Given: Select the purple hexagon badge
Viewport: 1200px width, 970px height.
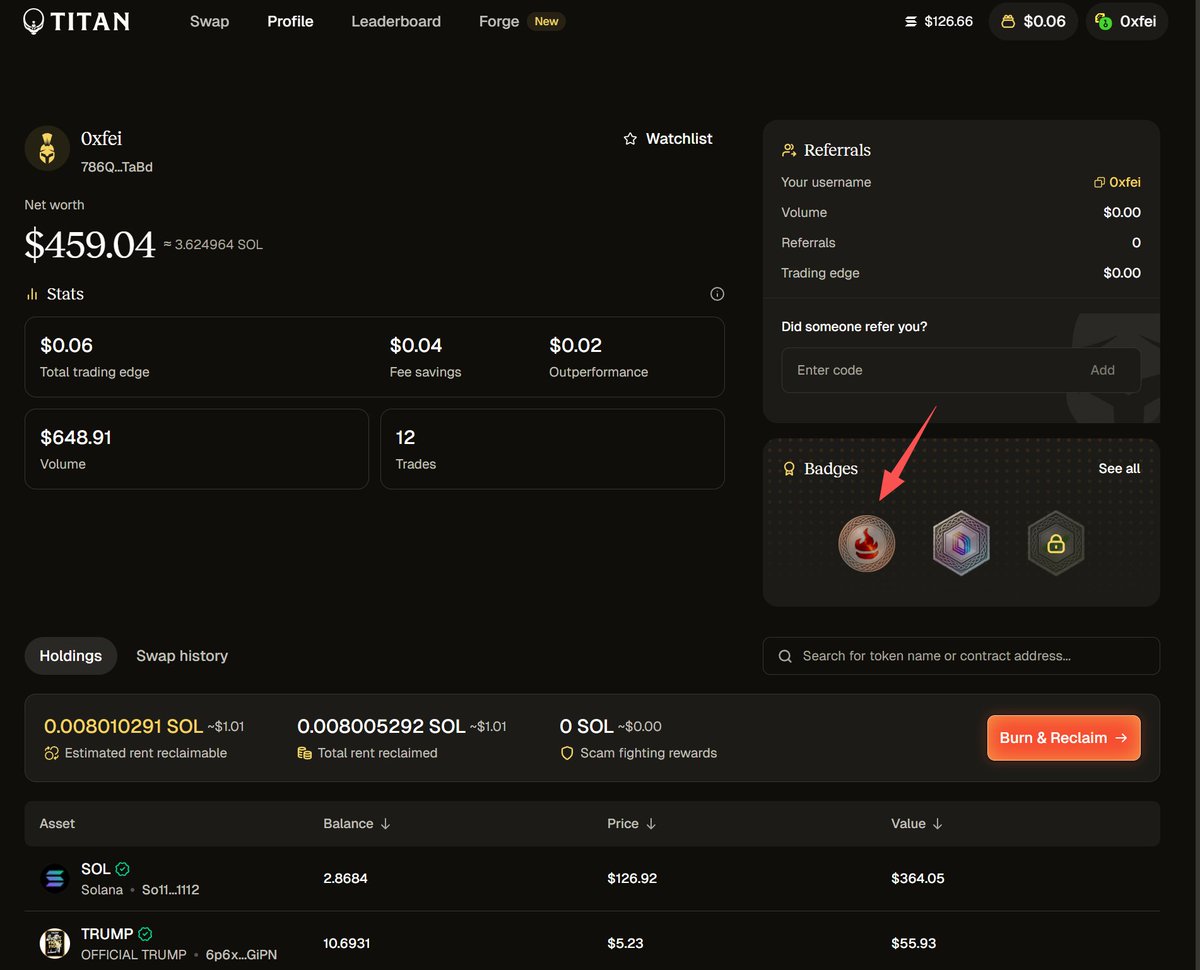Looking at the screenshot, I should pos(961,544).
